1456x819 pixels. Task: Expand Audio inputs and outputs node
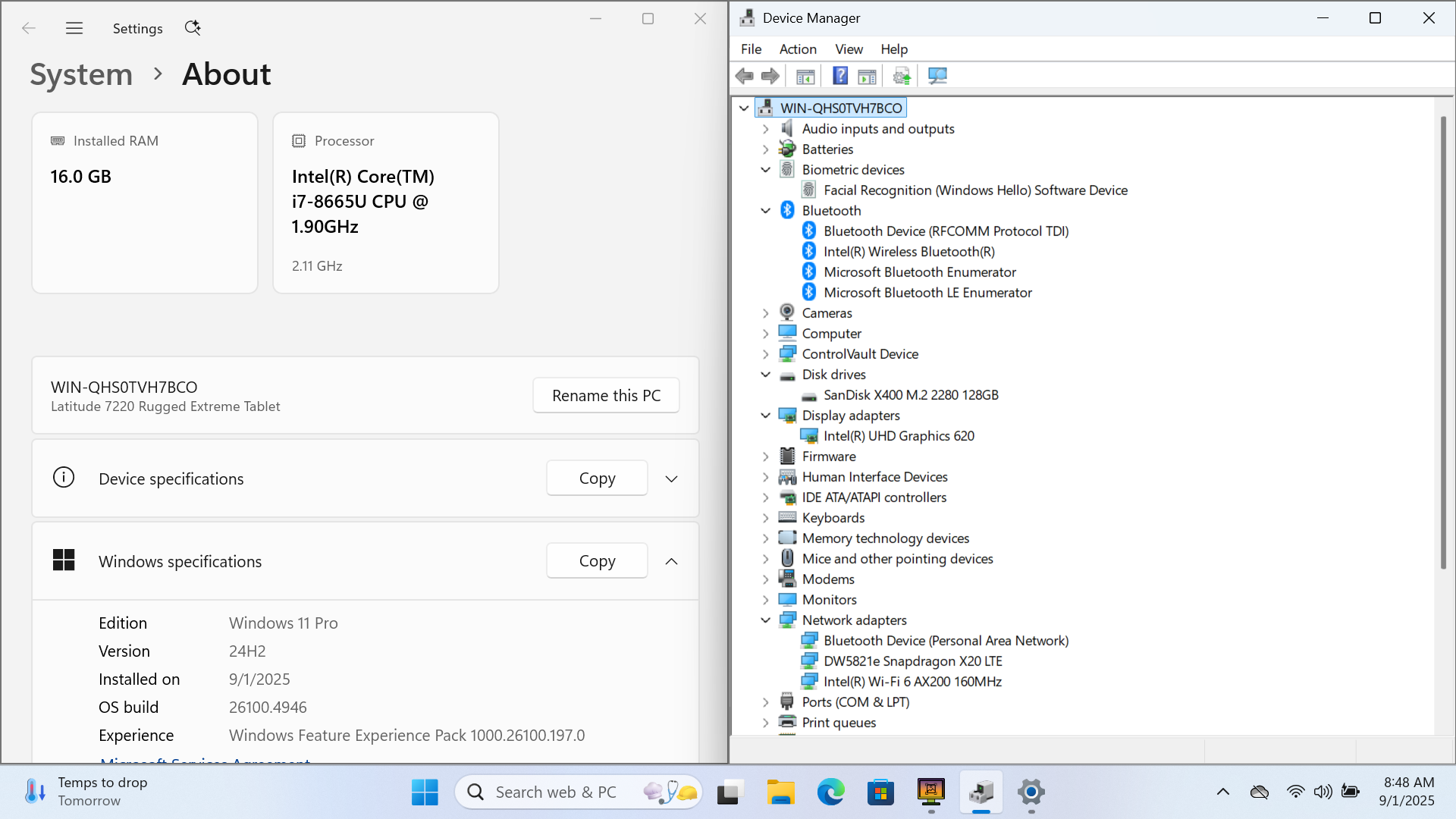[766, 130]
